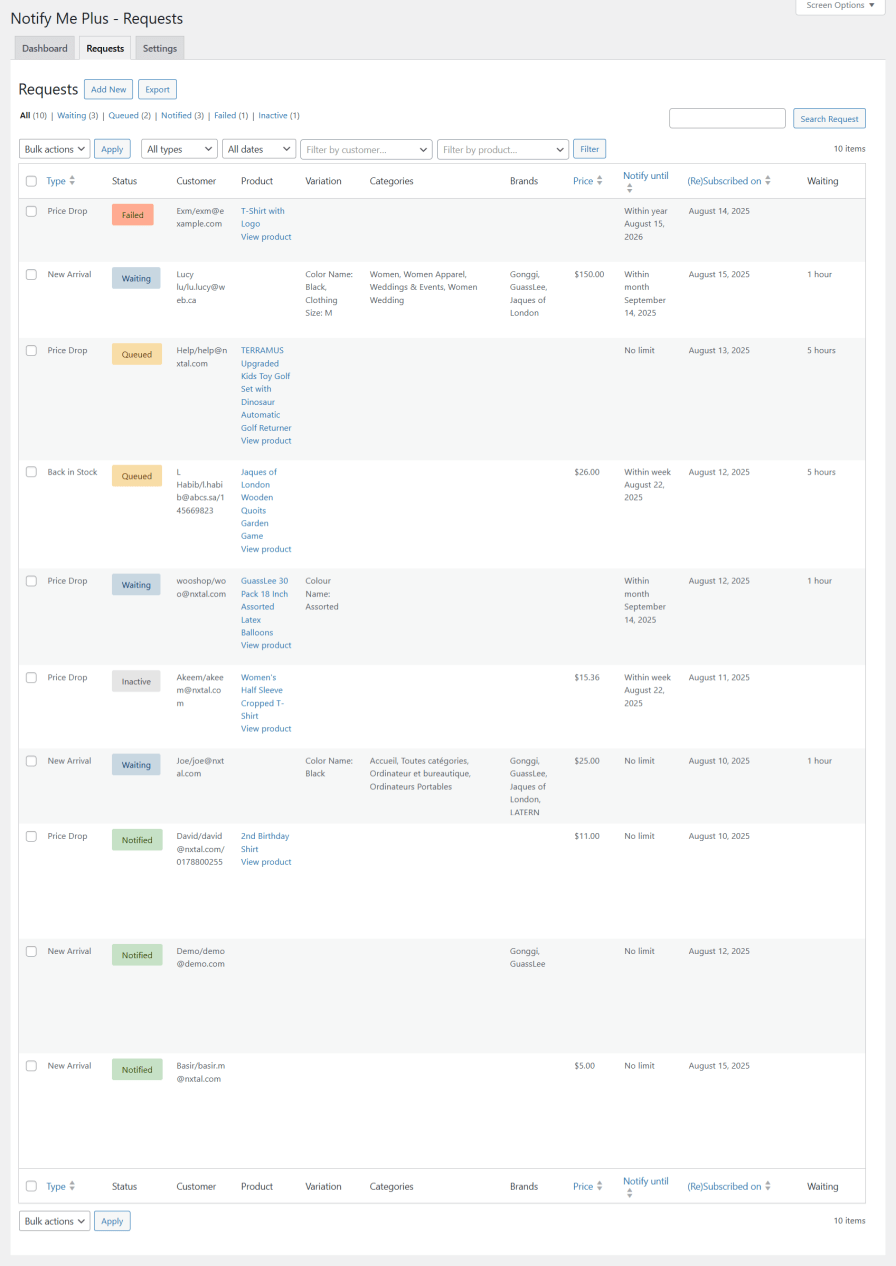Switch to the Settings tab
Image resolution: width=896 pixels, height=1266 pixels.
(160, 48)
